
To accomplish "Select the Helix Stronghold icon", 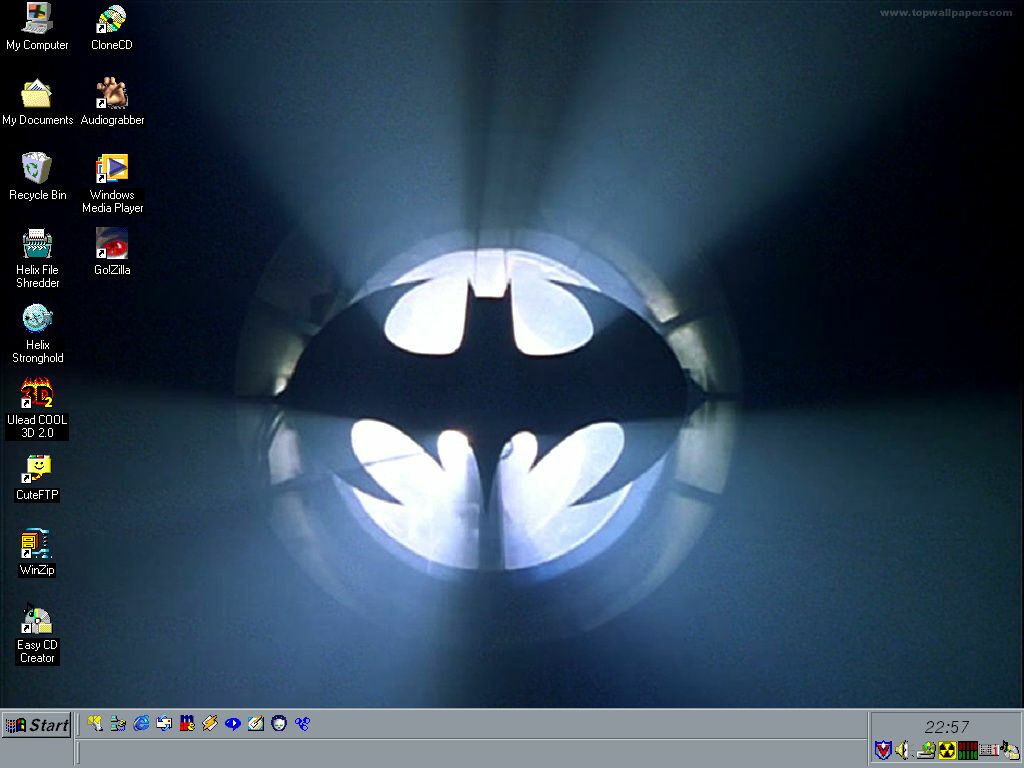I will 37,319.
